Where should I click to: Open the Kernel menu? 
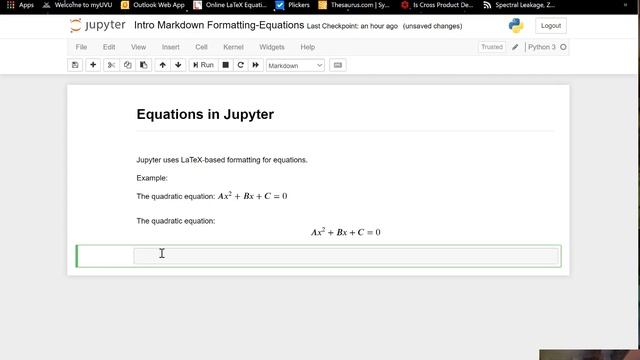[x=233, y=47]
